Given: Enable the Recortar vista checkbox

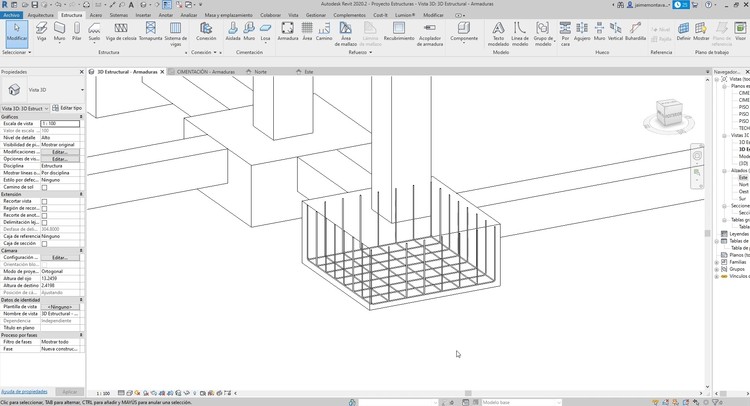Looking at the screenshot, I should pyautogui.click(x=44, y=201).
